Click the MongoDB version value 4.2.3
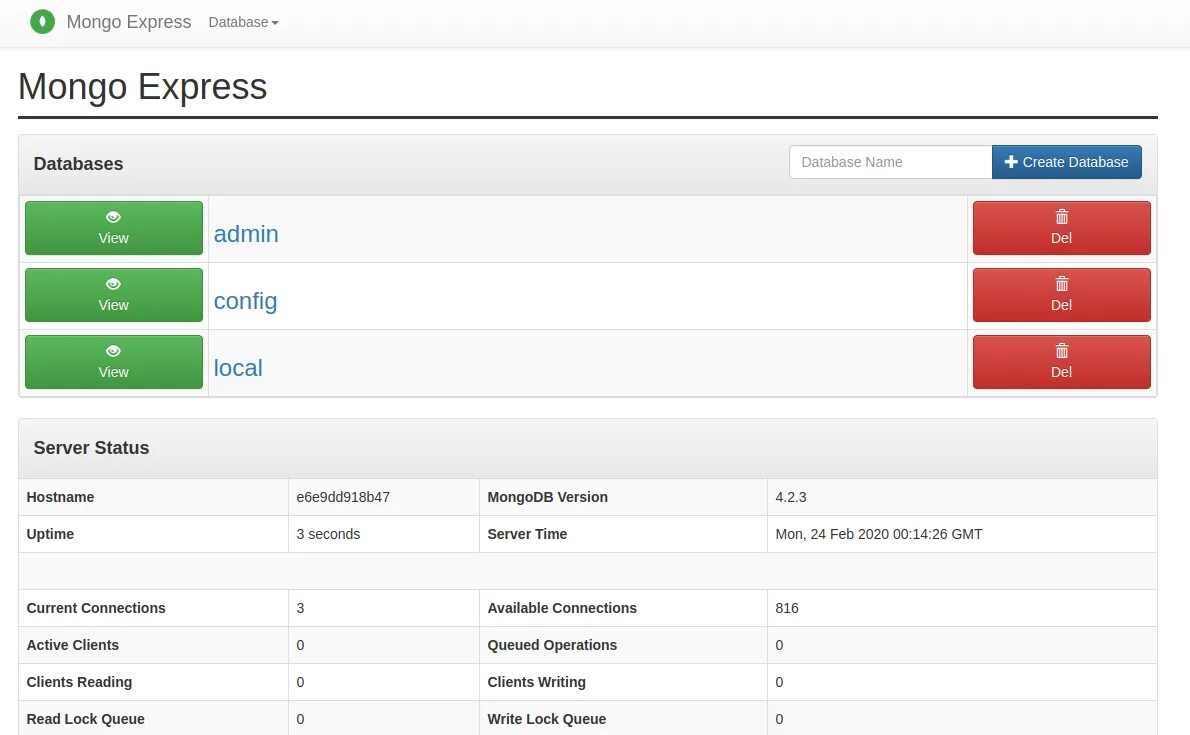The width and height of the screenshot is (1190, 735). (791, 497)
